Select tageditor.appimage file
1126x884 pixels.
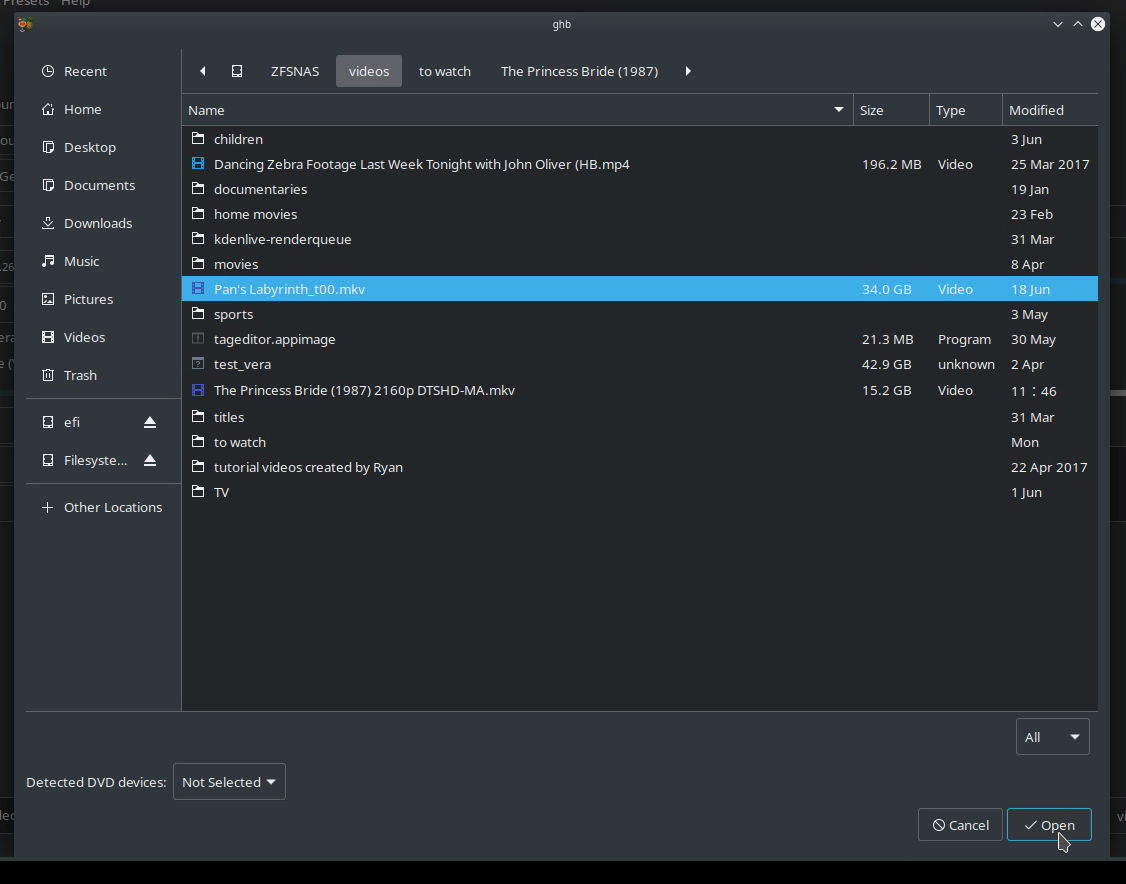pyautogui.click(x=640, y=340)
